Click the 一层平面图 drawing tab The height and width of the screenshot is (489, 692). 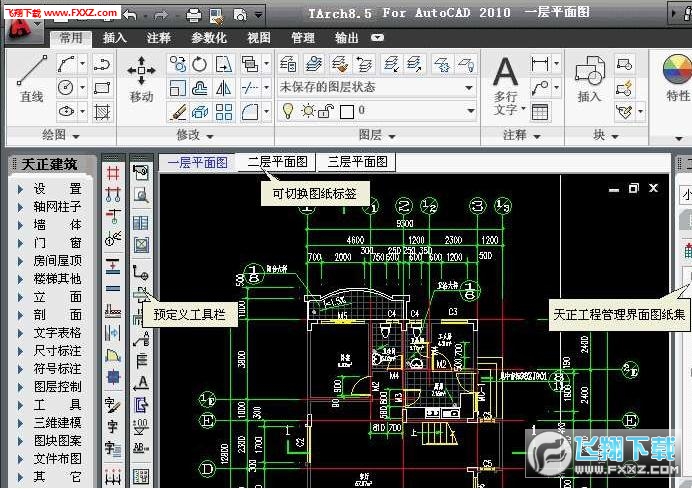tap(197, 162)
